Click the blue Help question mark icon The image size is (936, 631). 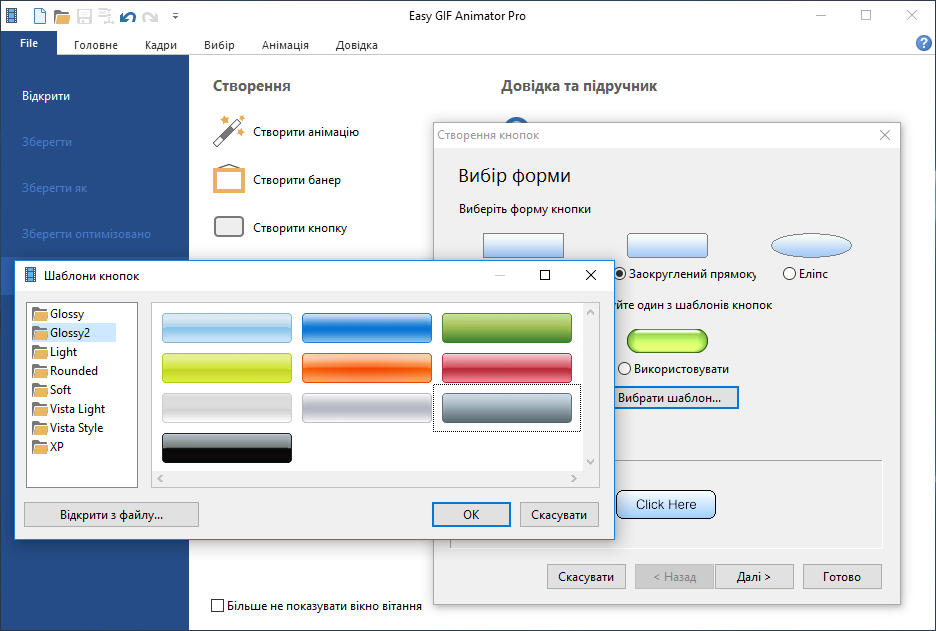[923, 42]
